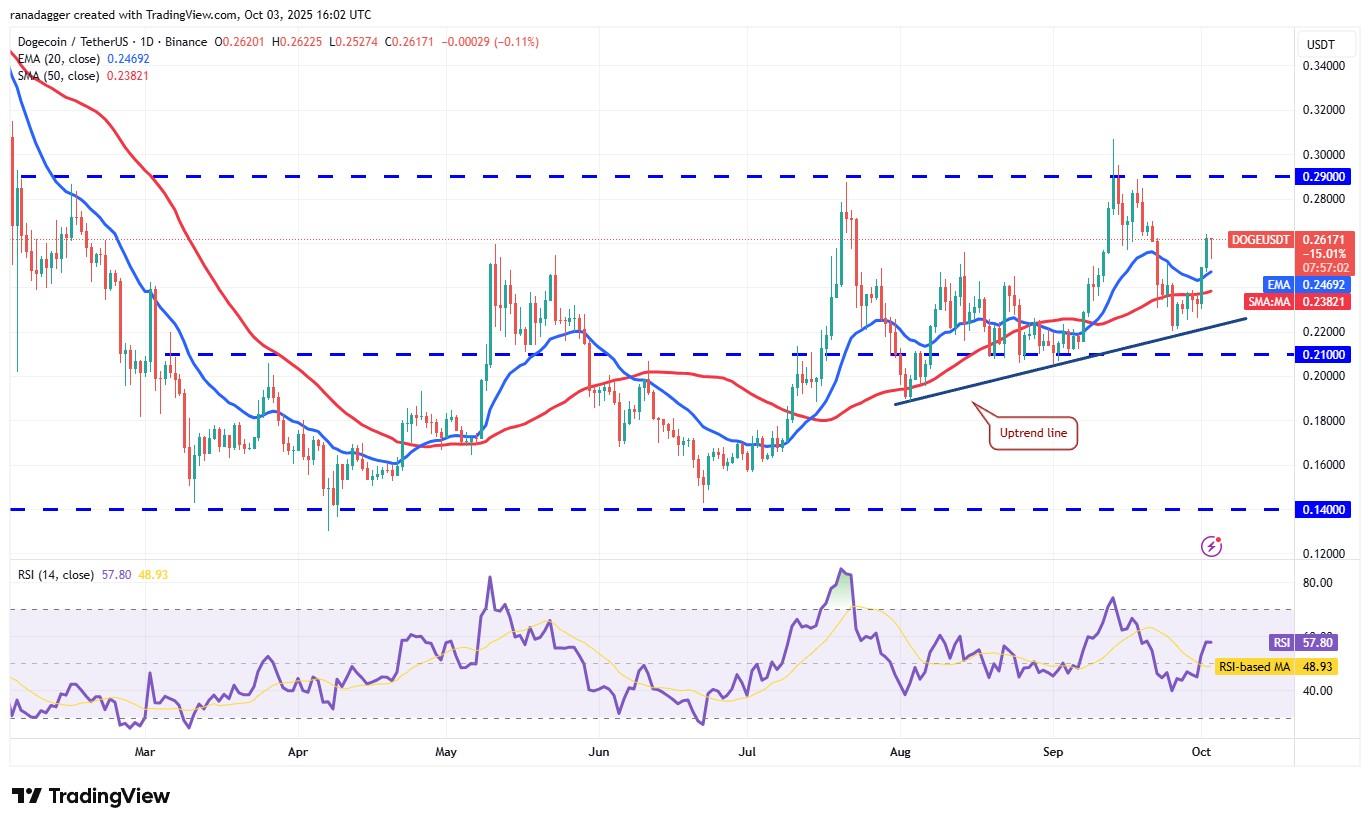The image size is (1370, 826).
Task: Select the USDT currency label top right
Action: [1319, 44]
